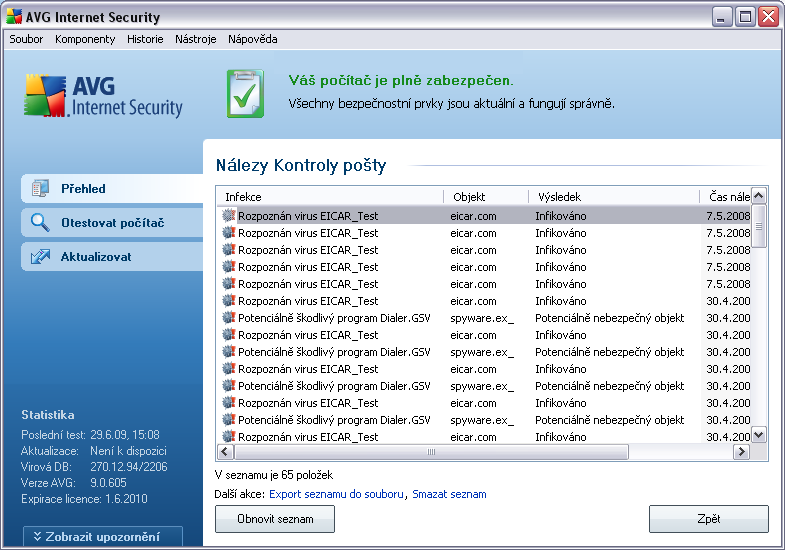The width and height of the screenshot is (785, 550).
Task: Click the infection icon of the highlighted row
Action: click(229, 216)
